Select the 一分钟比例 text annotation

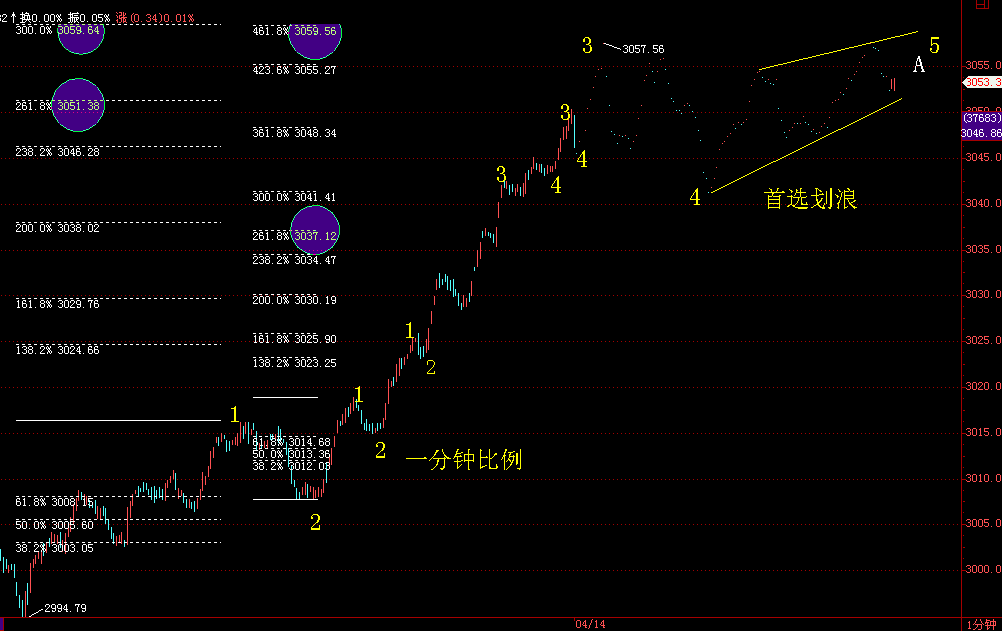click(x=463, y=460)
